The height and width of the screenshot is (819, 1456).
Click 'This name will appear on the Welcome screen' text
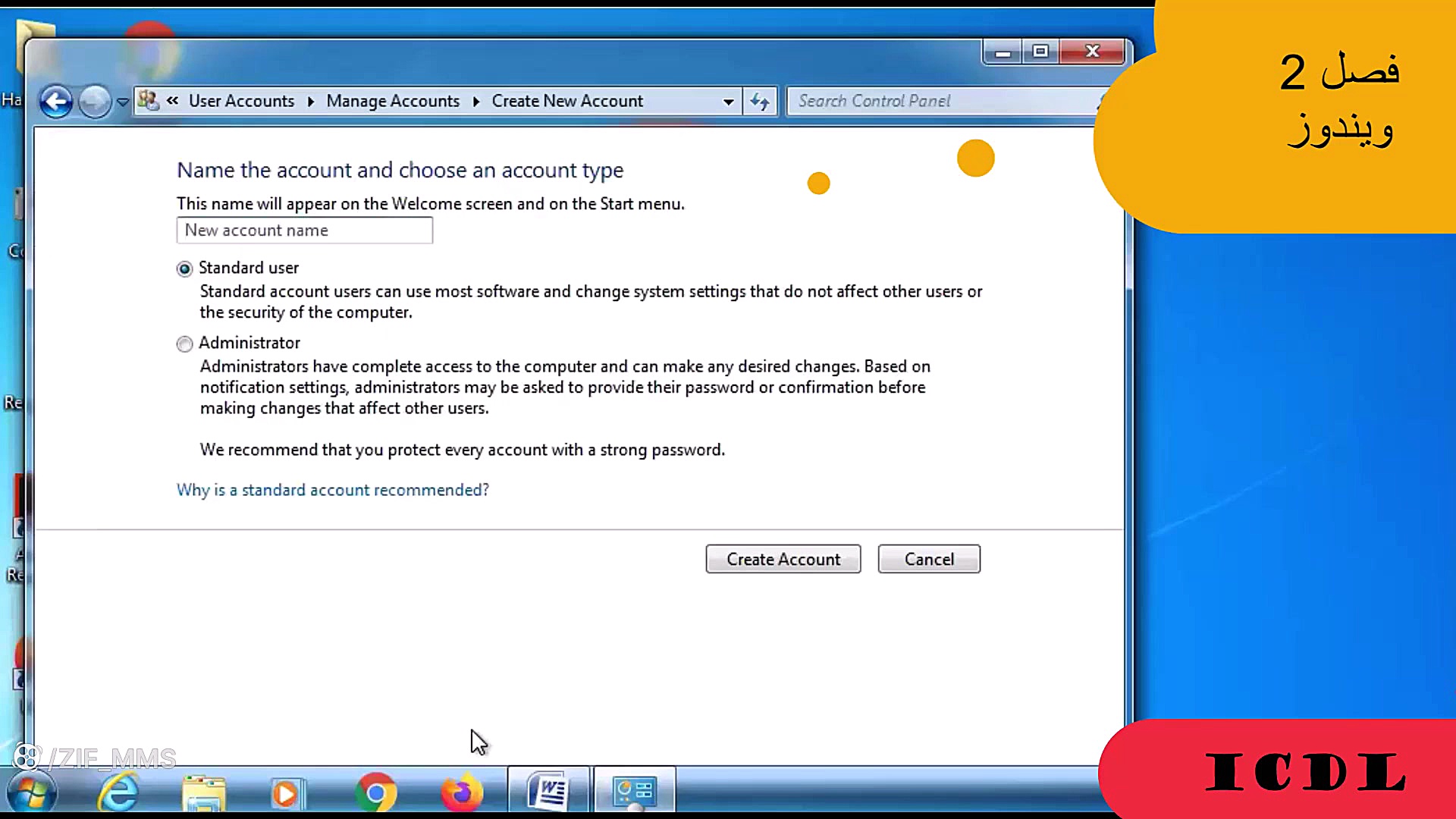[431, 203]
